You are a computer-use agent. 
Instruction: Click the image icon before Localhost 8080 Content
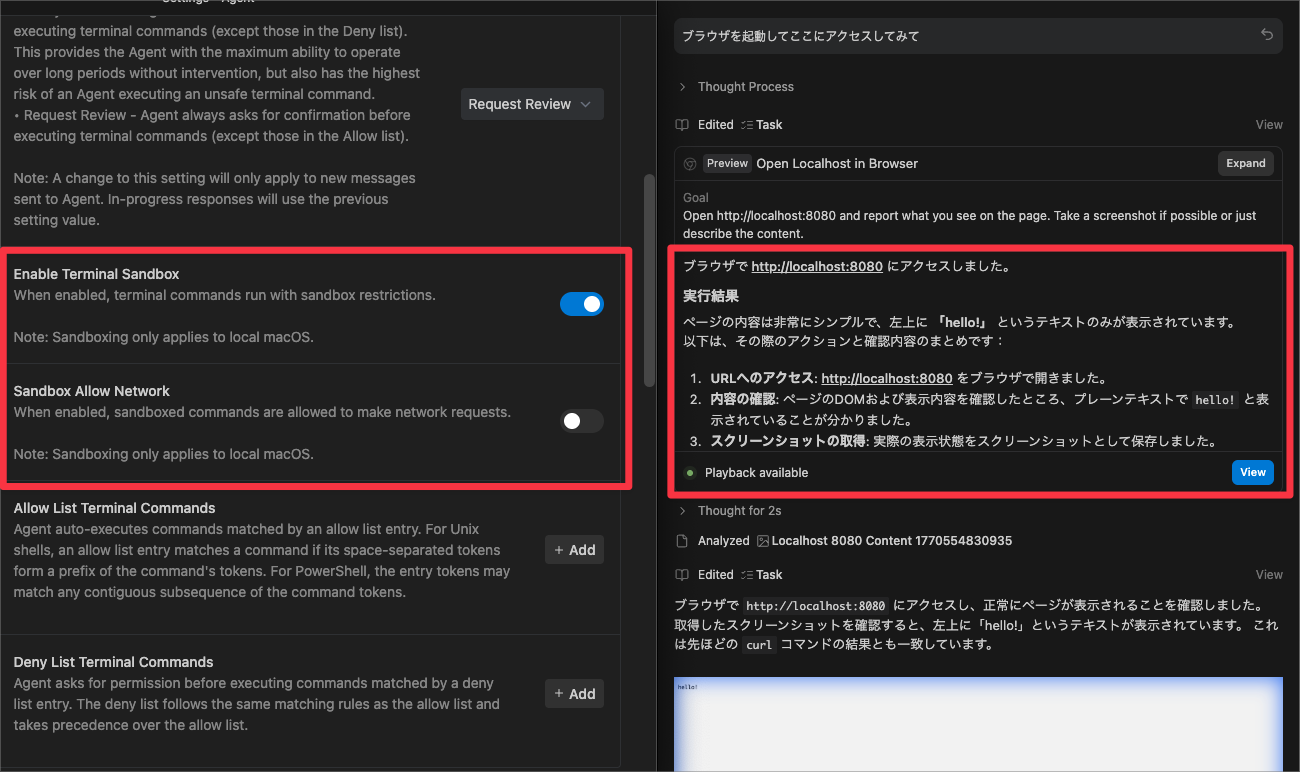pyautogui.click(x=763, y=541)
